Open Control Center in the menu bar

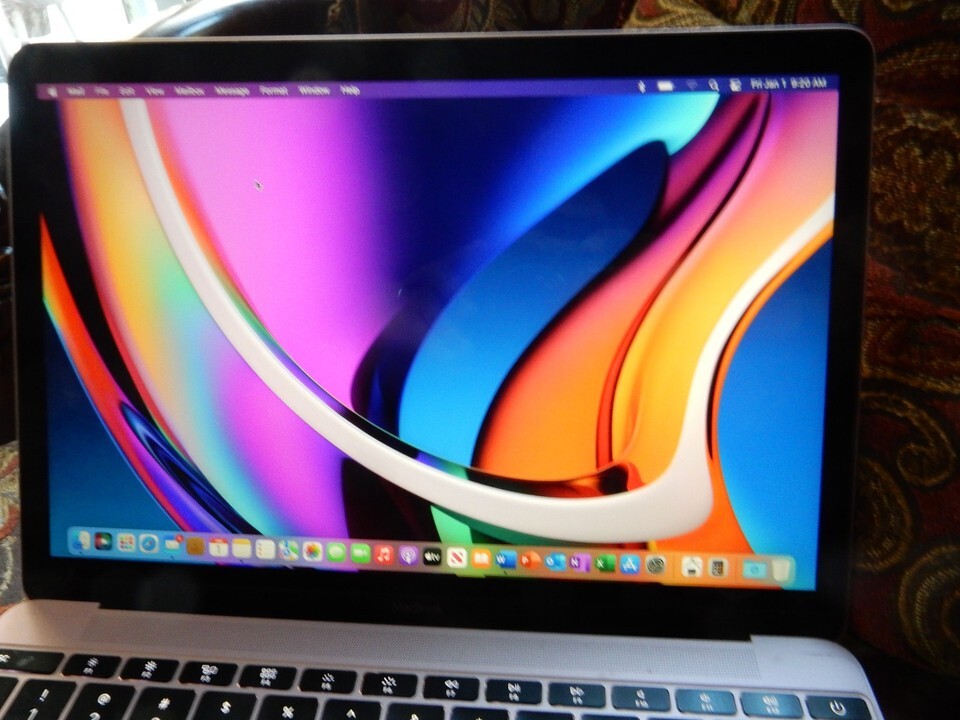(x=735, y=86)
